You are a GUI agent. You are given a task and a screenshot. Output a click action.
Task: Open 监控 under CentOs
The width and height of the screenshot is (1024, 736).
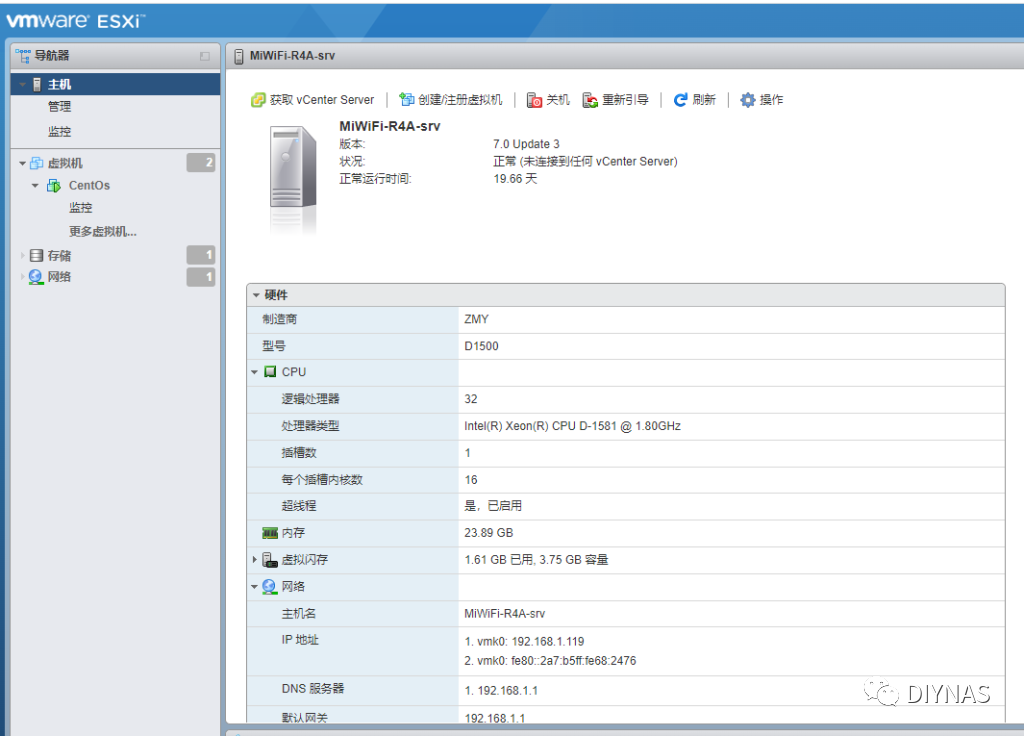(x=81, y=208)
